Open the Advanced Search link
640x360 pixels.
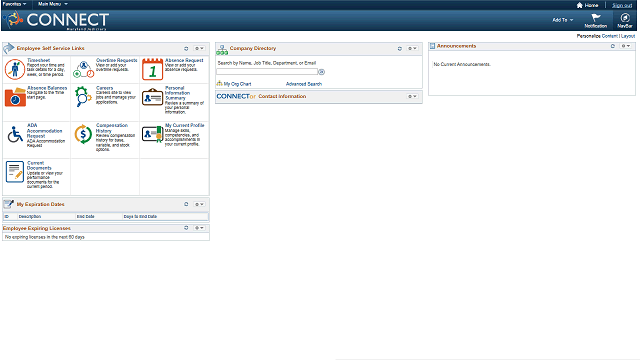pyautogui.click(x=304, y=84)
